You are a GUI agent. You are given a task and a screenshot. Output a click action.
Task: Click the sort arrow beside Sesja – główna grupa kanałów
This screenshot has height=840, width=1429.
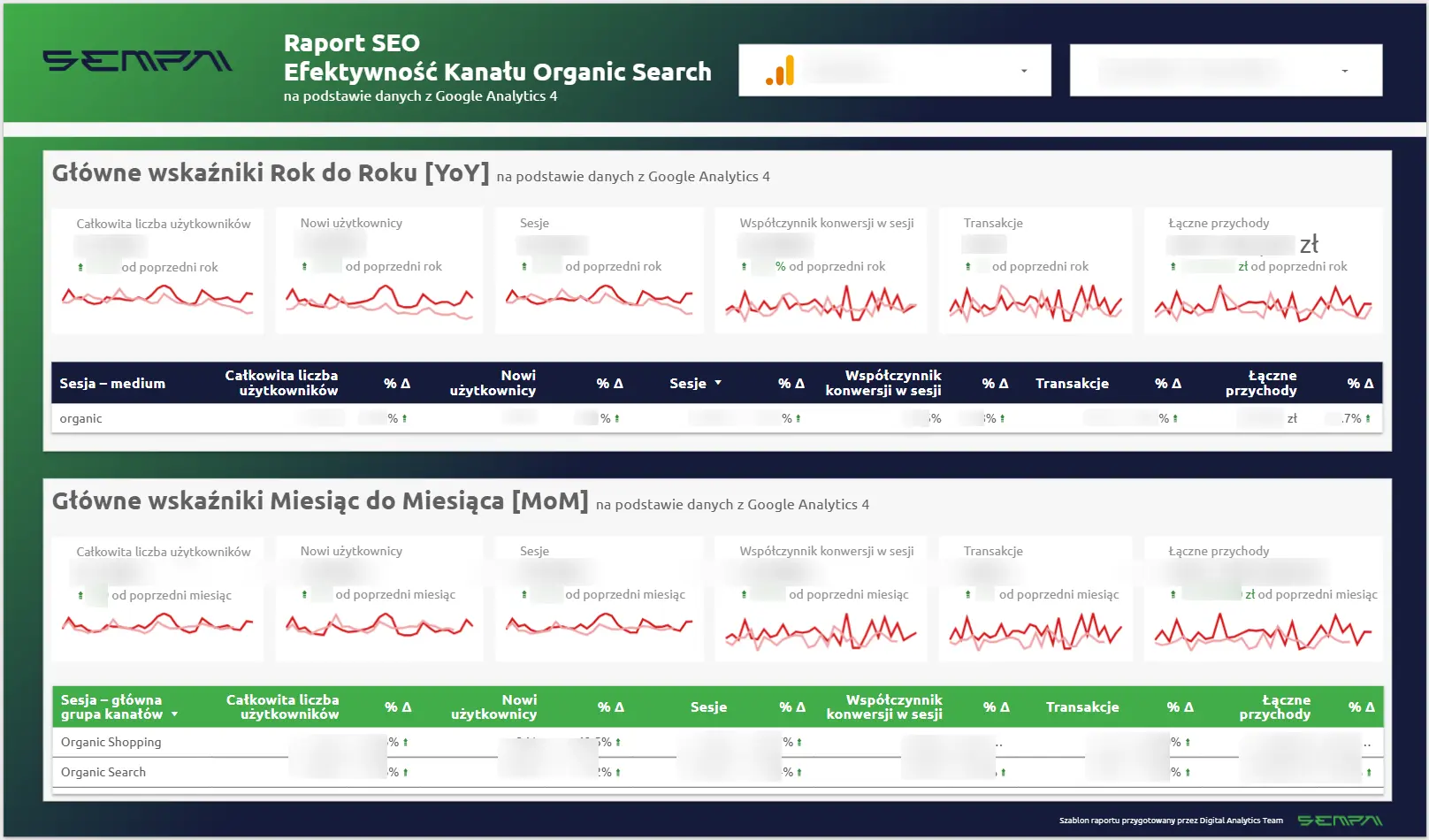tap(174, 714)
